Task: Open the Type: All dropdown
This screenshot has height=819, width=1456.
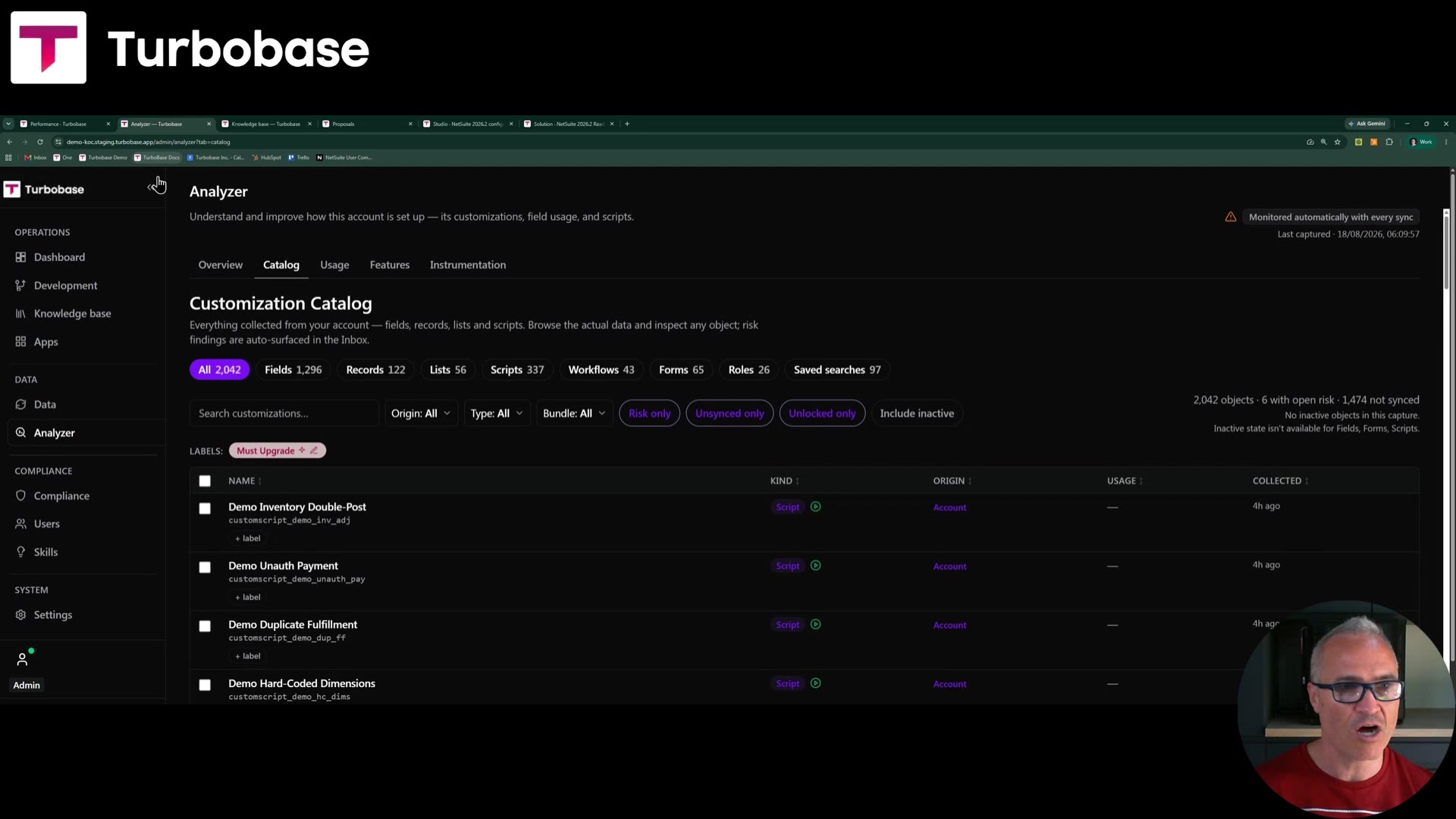Action: point(497,413)
